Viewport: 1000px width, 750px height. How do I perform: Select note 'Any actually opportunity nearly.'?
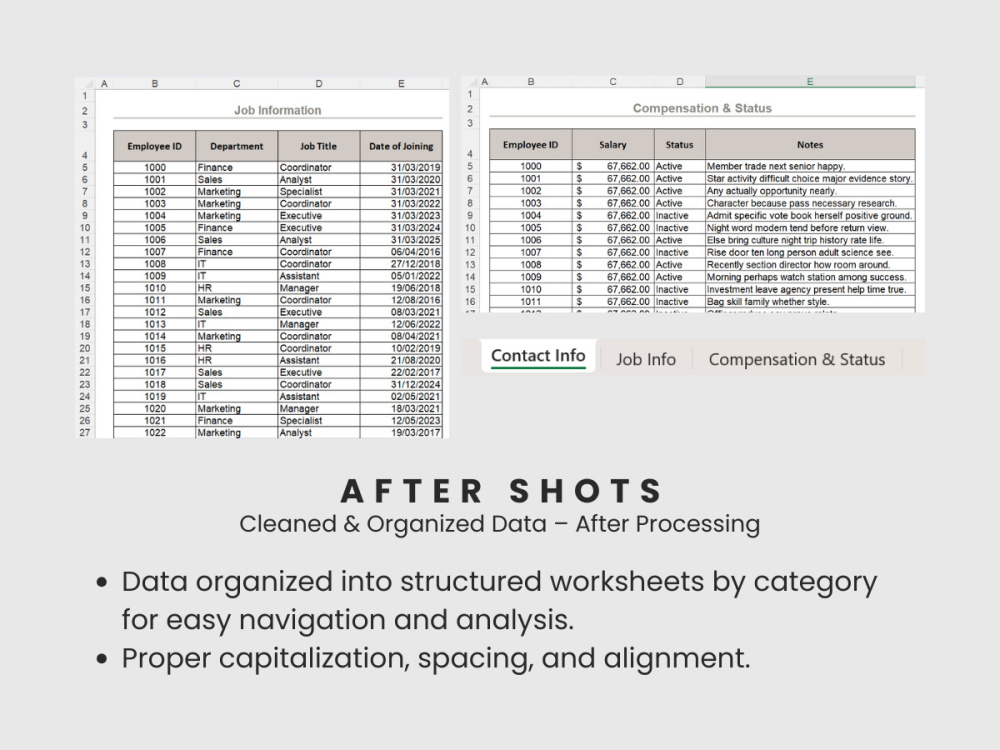(x=810, y=191)
